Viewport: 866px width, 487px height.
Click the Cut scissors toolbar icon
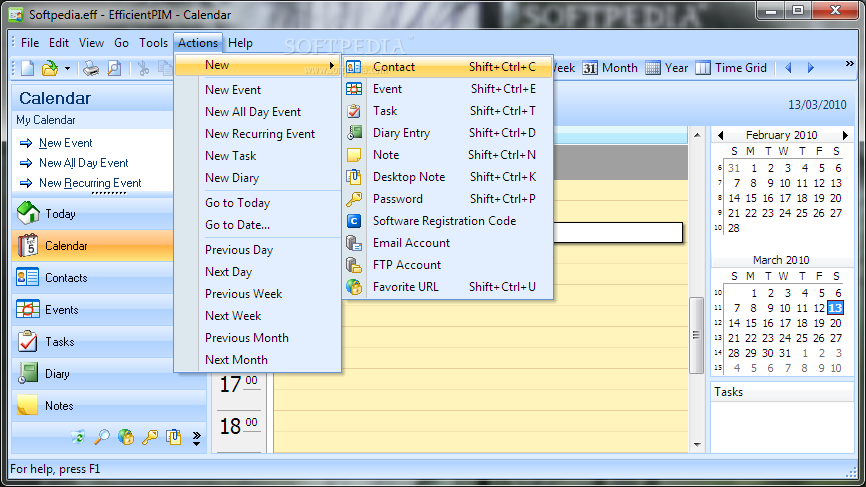pyautogui.click(x=144, y=68)
